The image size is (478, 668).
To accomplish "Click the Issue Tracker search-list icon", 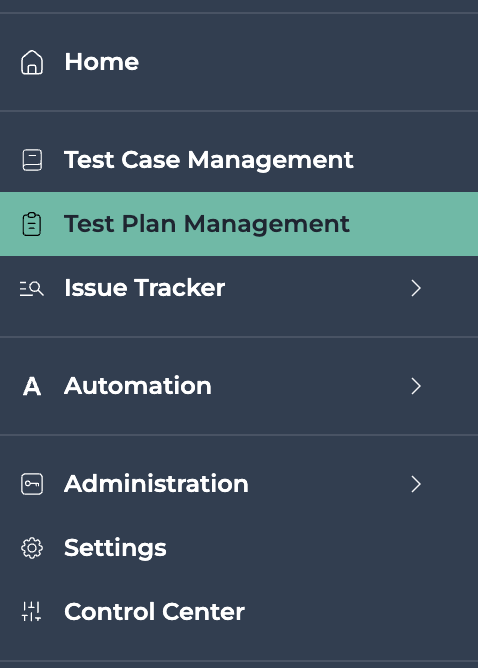I will pos(32,288).
